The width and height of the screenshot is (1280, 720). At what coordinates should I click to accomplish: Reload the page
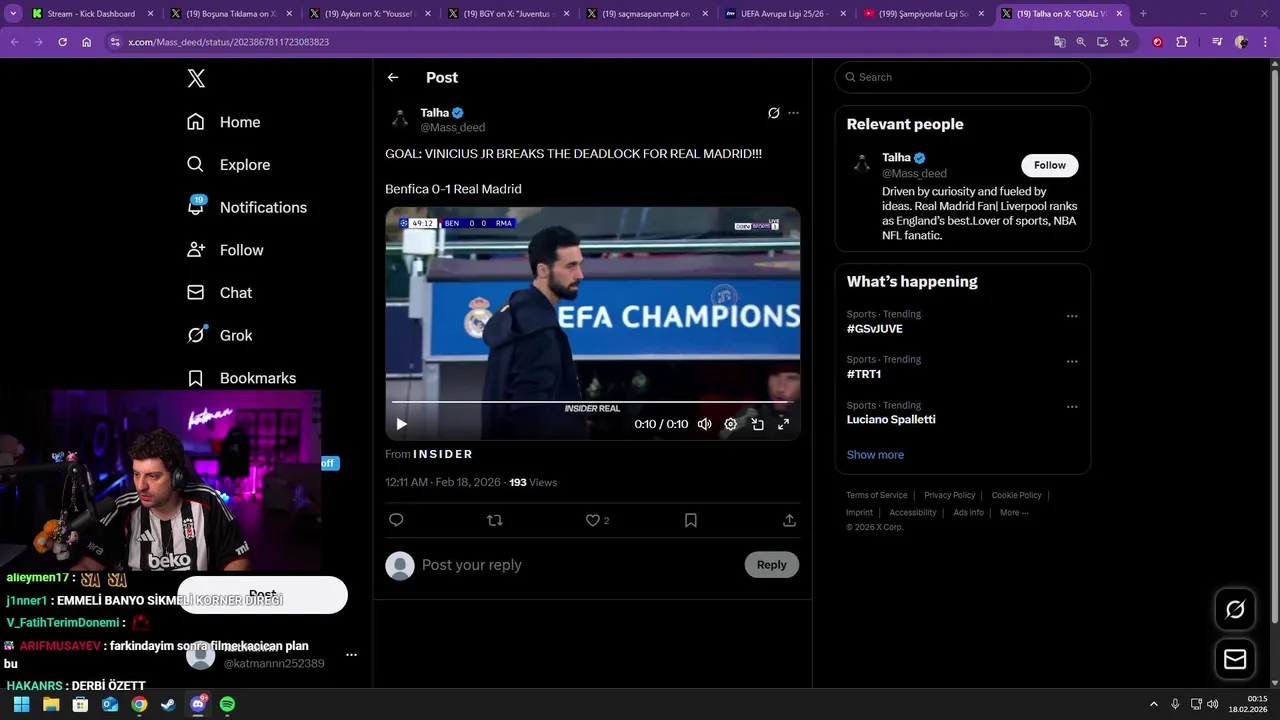(x=62, y=42)
